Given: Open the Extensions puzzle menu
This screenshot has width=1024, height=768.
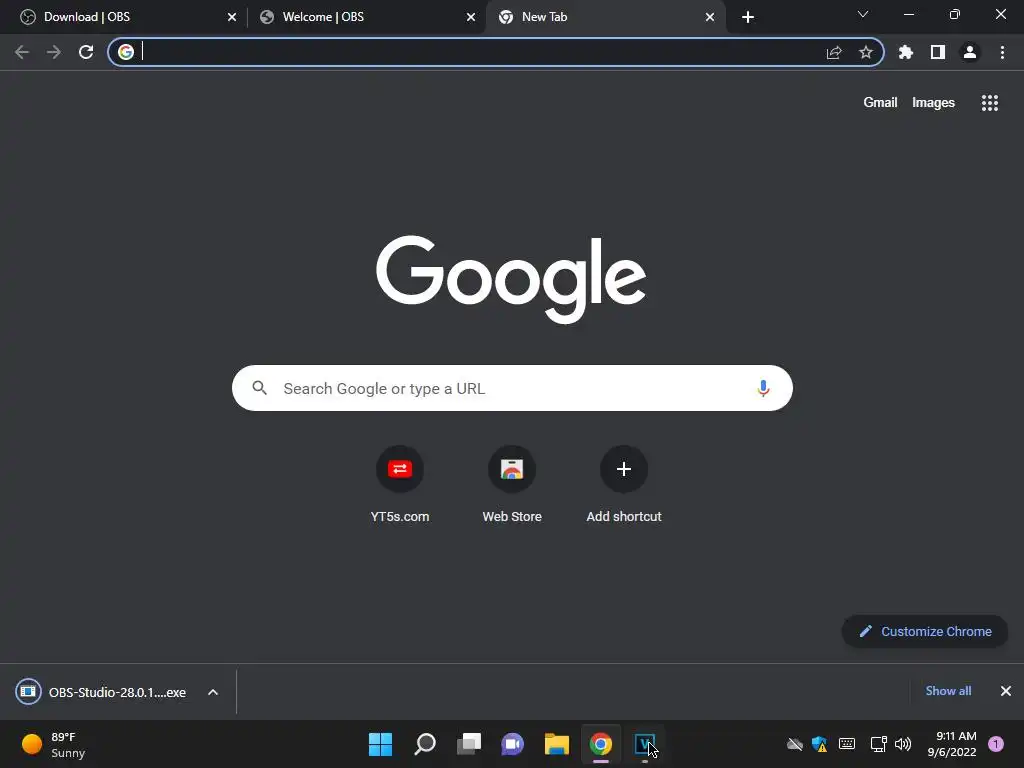Looking at the screenshot, I should coord(906,52).
